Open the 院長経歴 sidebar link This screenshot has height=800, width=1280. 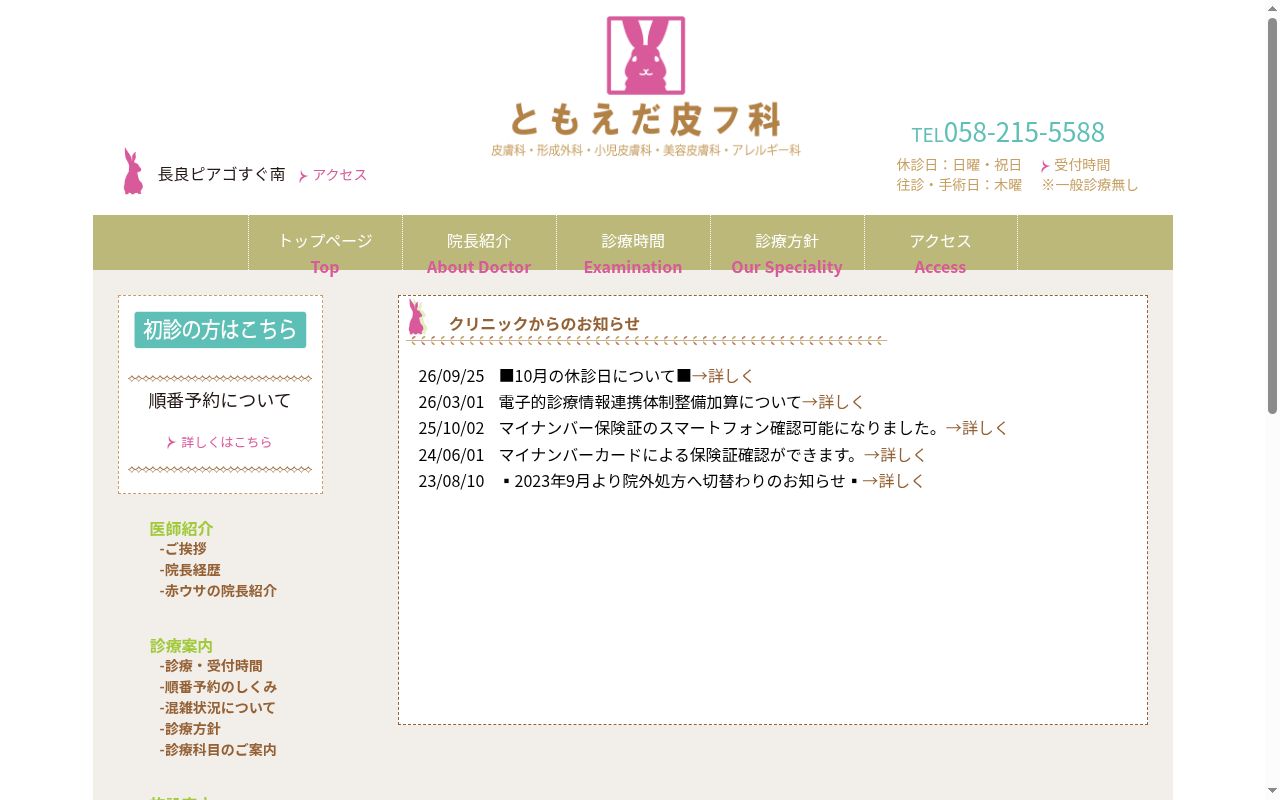click(190, 570)
